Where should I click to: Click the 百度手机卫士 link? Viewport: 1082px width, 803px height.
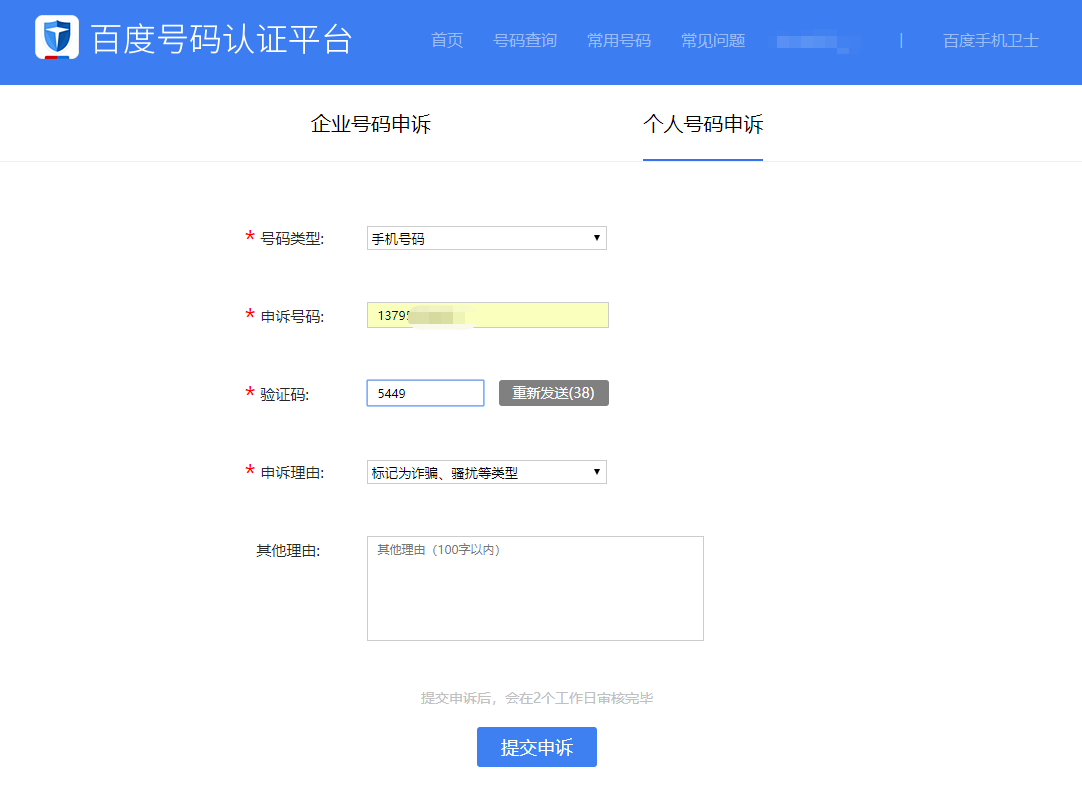point(988,41)
